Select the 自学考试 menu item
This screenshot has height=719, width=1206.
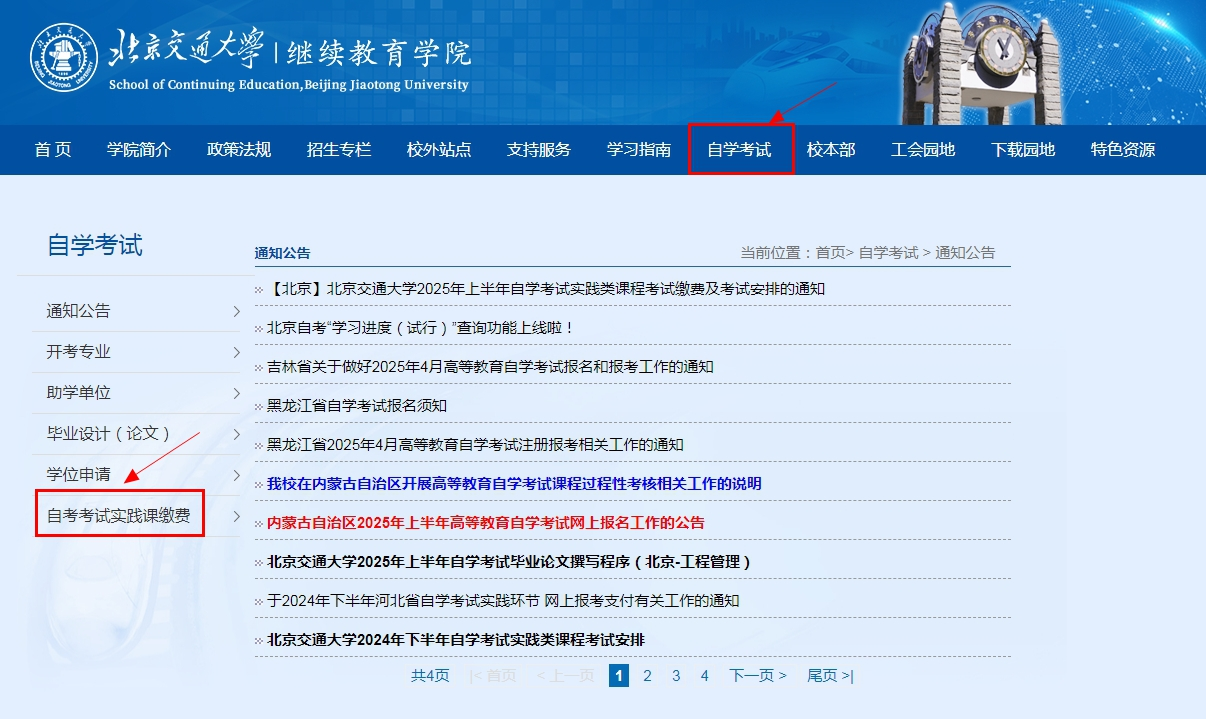tap(741, 149)
